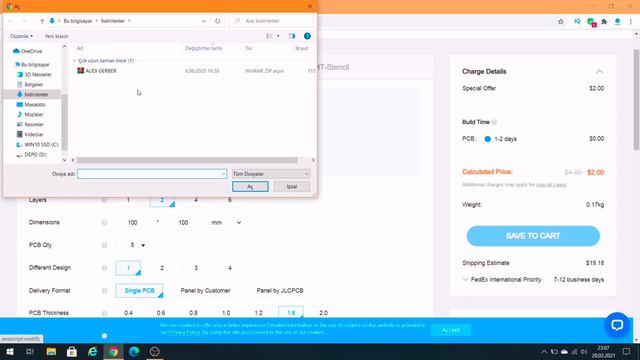Image resolution: width=640 pixels, height=360 pixels.
Task: Click the Dimensions info help icon
Action: click(104, 222)
